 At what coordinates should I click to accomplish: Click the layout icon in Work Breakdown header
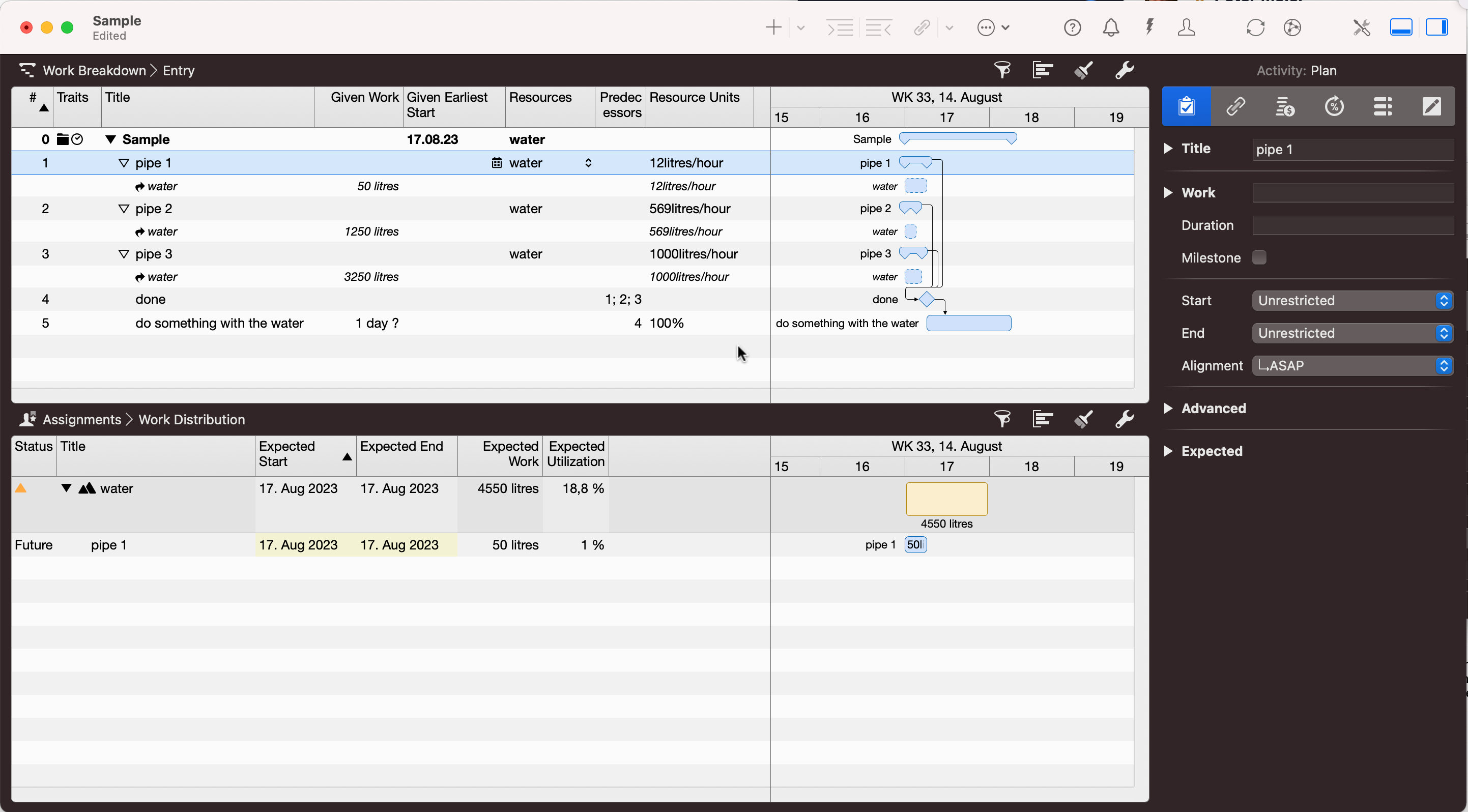pos(1042,70)
